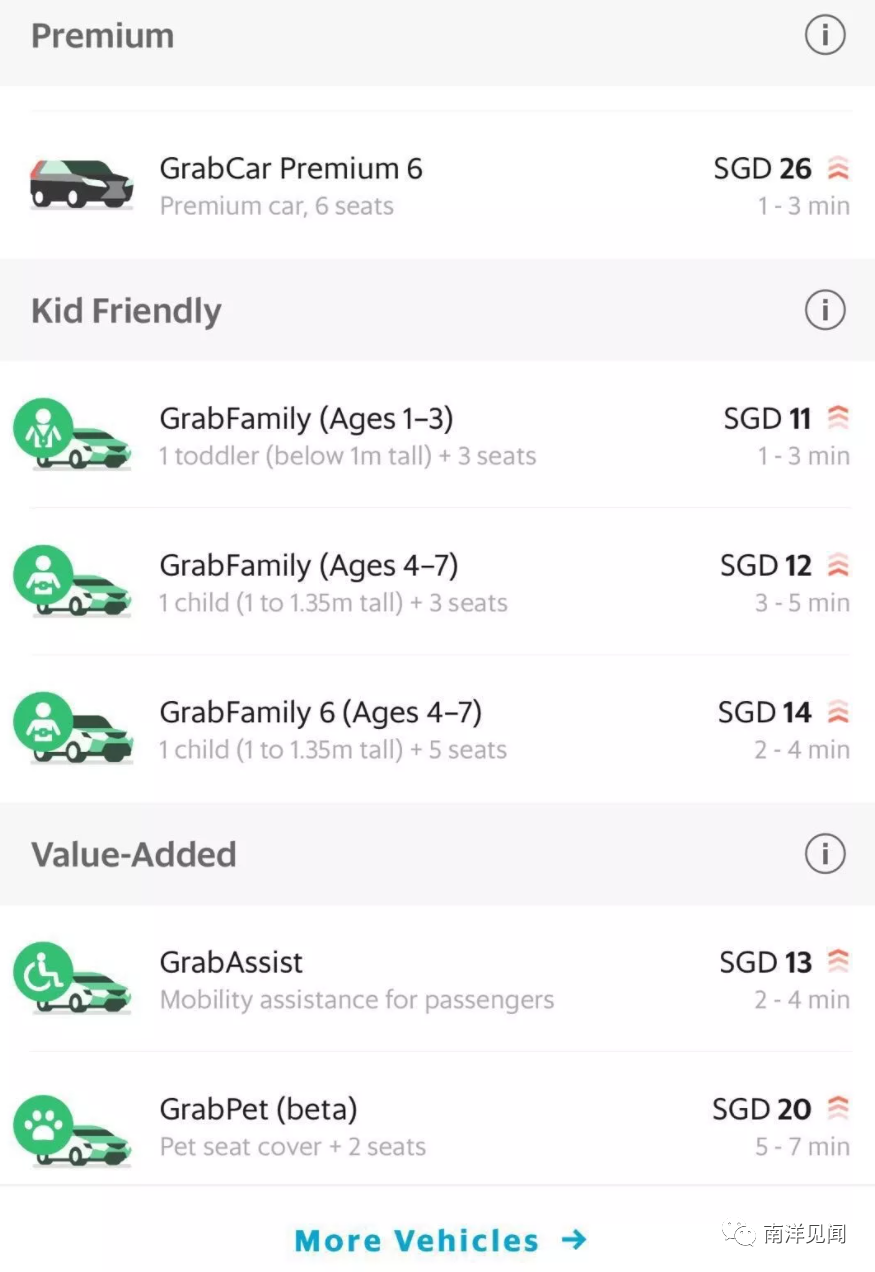This screenshot has width=875, height=1272.
Task: Select GrabAssist mobility assistance ride
Action: 356,979
